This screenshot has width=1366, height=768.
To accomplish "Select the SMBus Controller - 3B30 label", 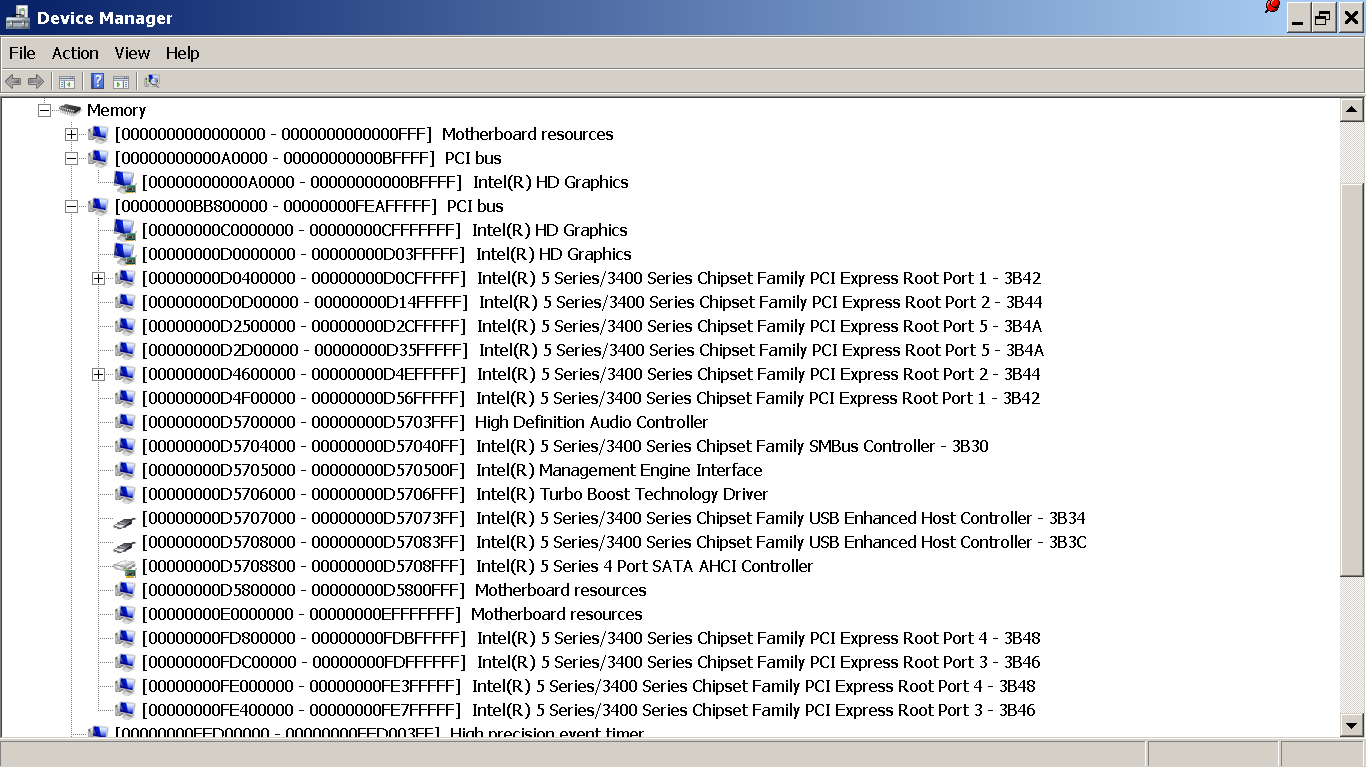I will [x=565, y=446].
